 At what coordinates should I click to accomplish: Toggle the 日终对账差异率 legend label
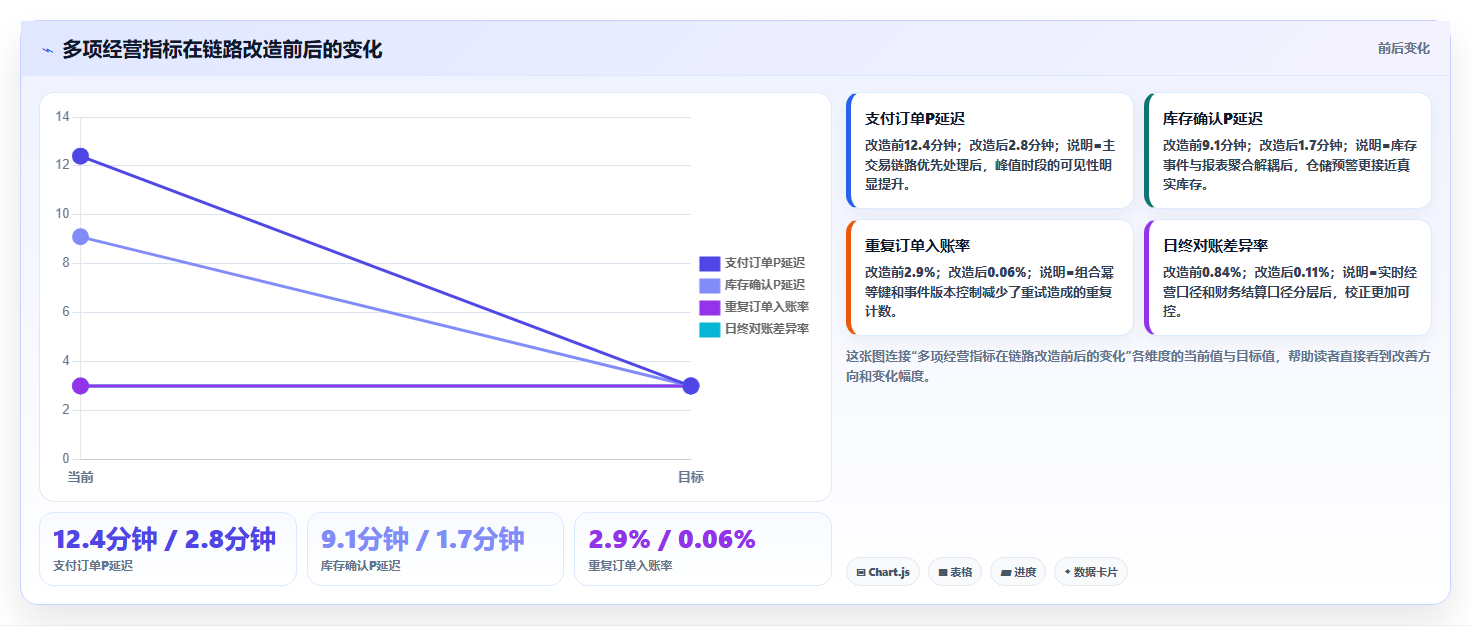(767, 329)
